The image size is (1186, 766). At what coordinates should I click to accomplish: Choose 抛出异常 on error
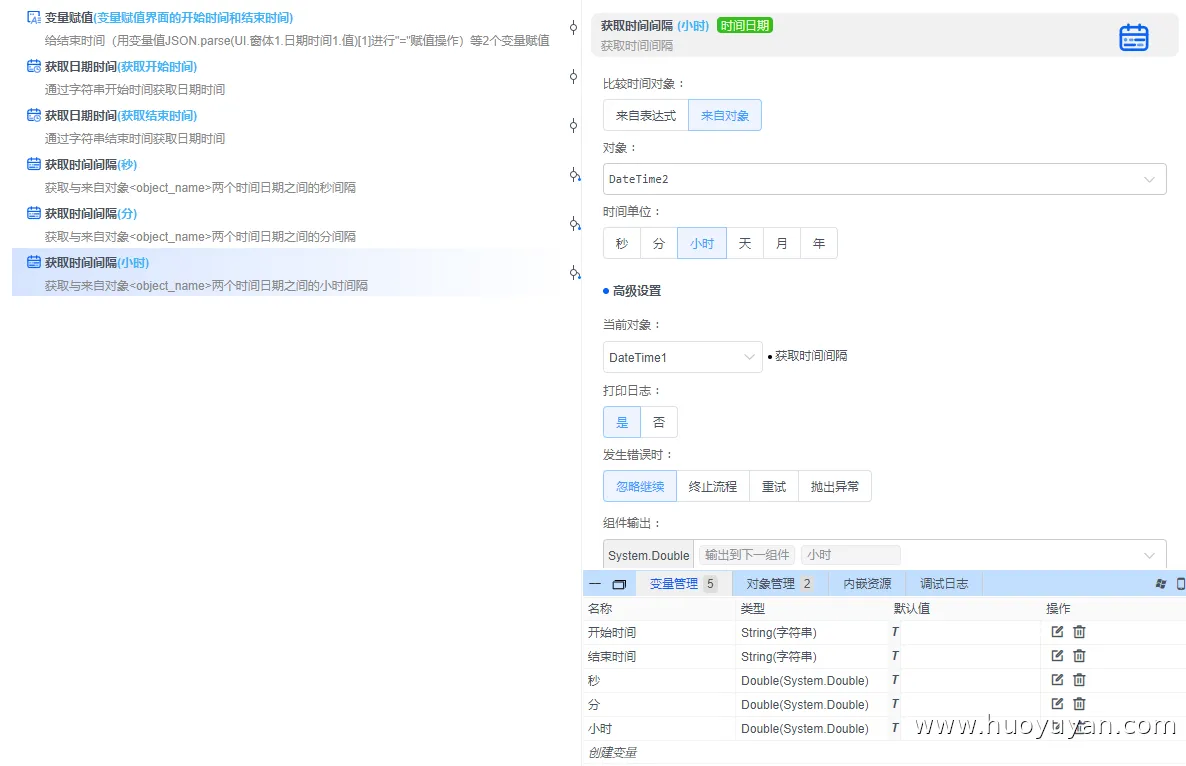click(835, 486)
